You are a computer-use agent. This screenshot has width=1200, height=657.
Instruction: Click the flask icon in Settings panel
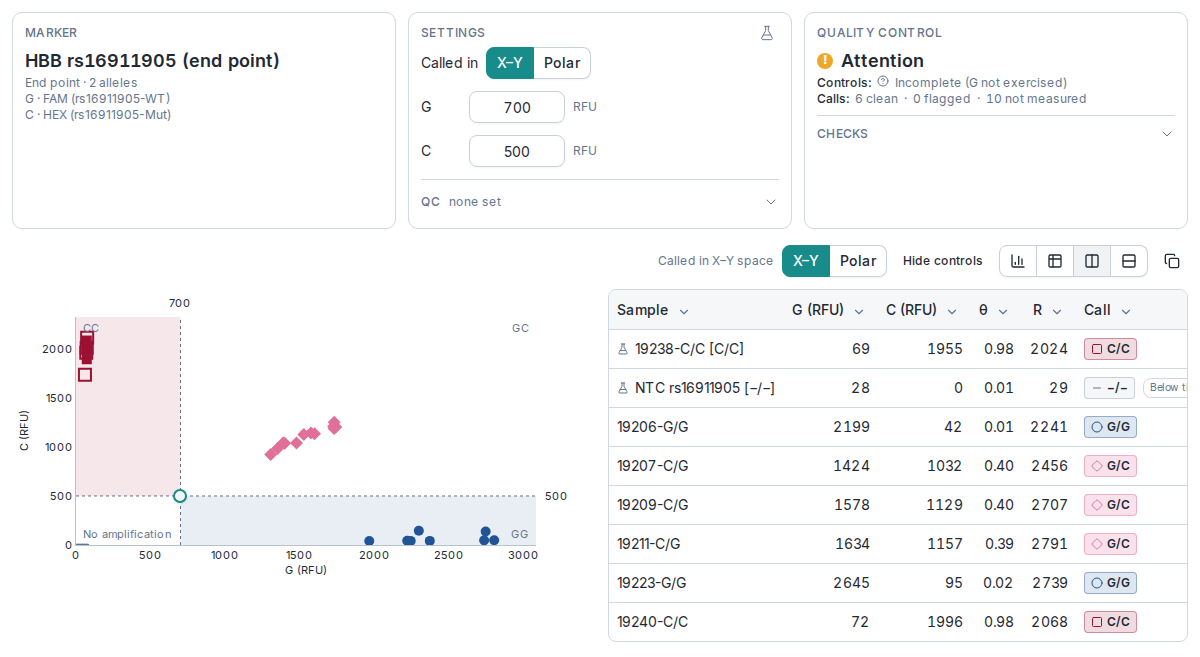point(767,33)
